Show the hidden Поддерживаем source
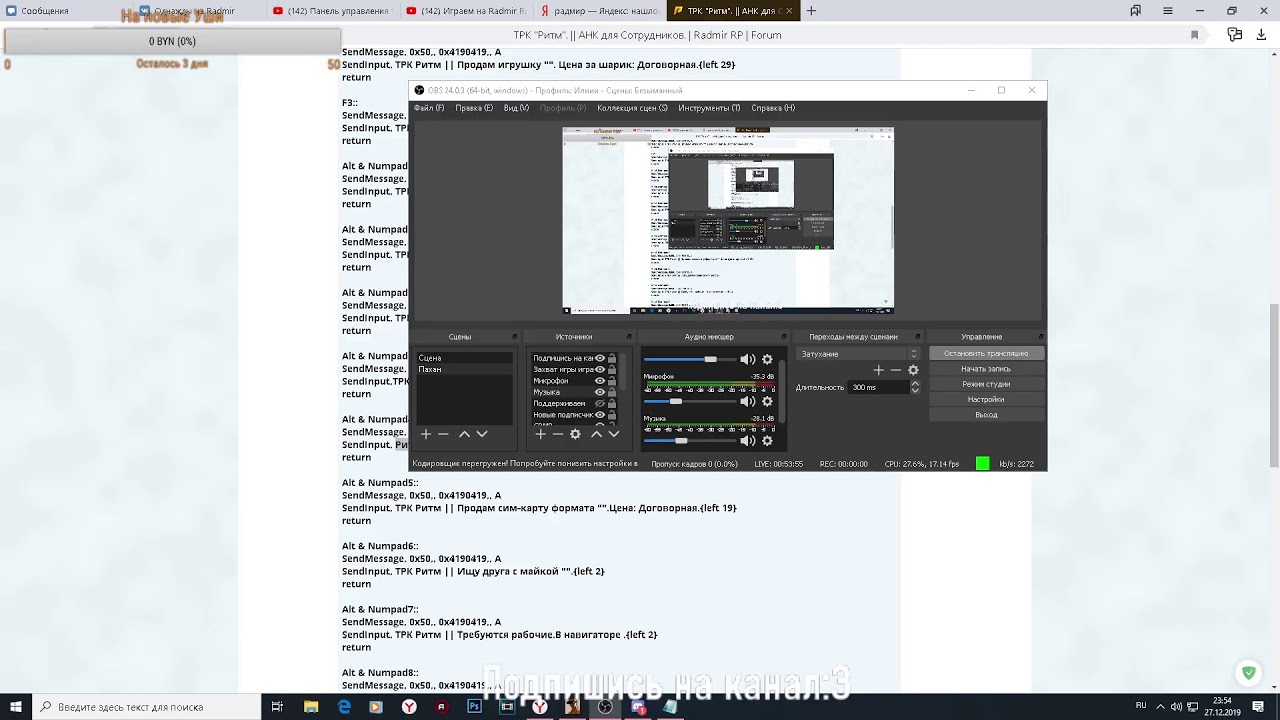The width and height of the screenshot is (1280, 720). [x=600, y=403]
